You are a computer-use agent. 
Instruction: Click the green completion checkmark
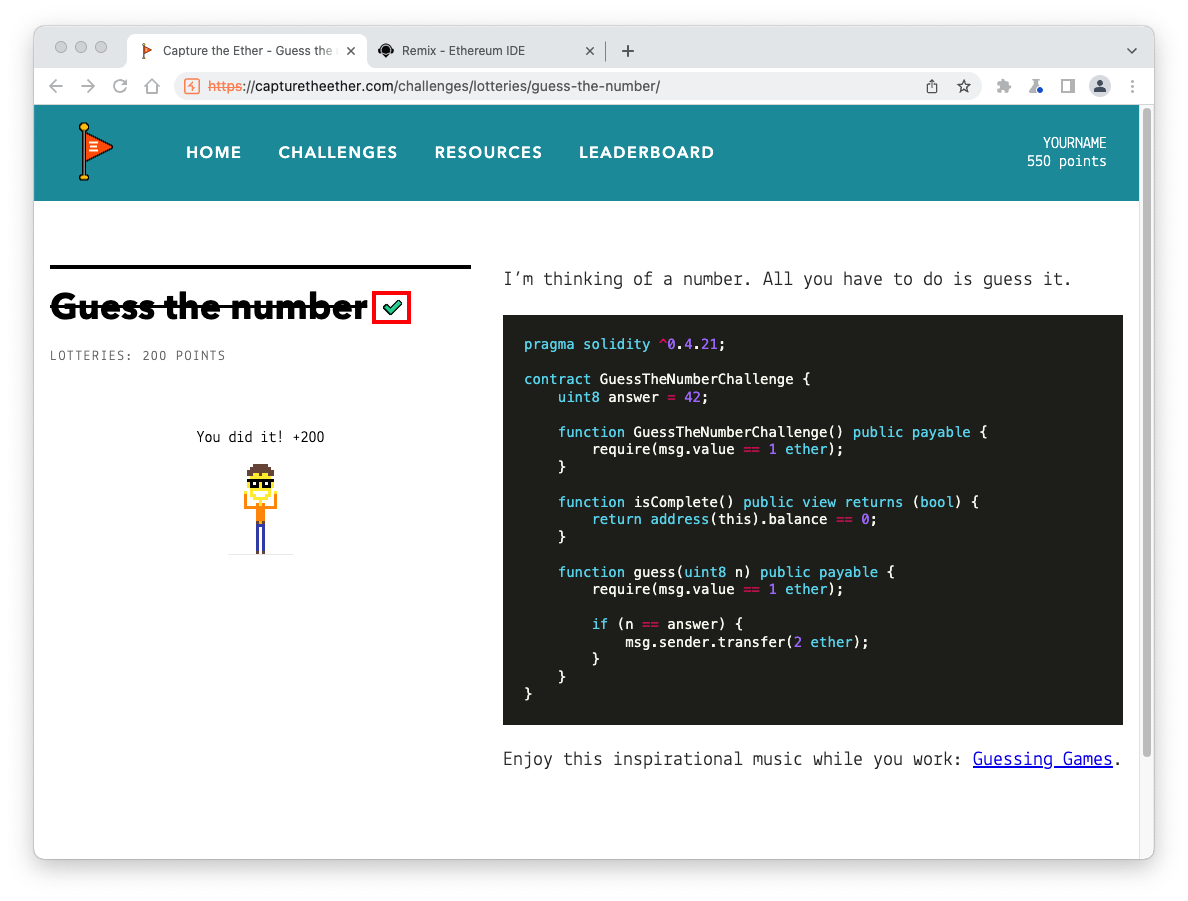[392, 307]
